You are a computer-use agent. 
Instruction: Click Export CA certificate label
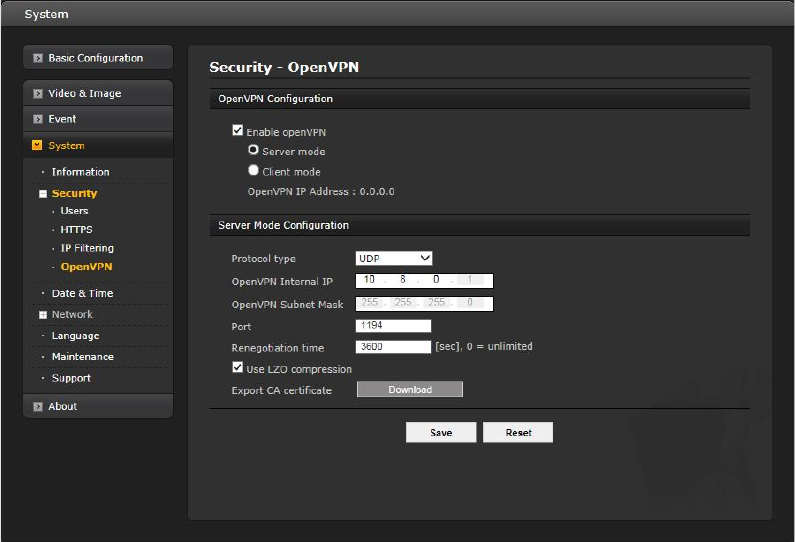click(x=281, y=390)
